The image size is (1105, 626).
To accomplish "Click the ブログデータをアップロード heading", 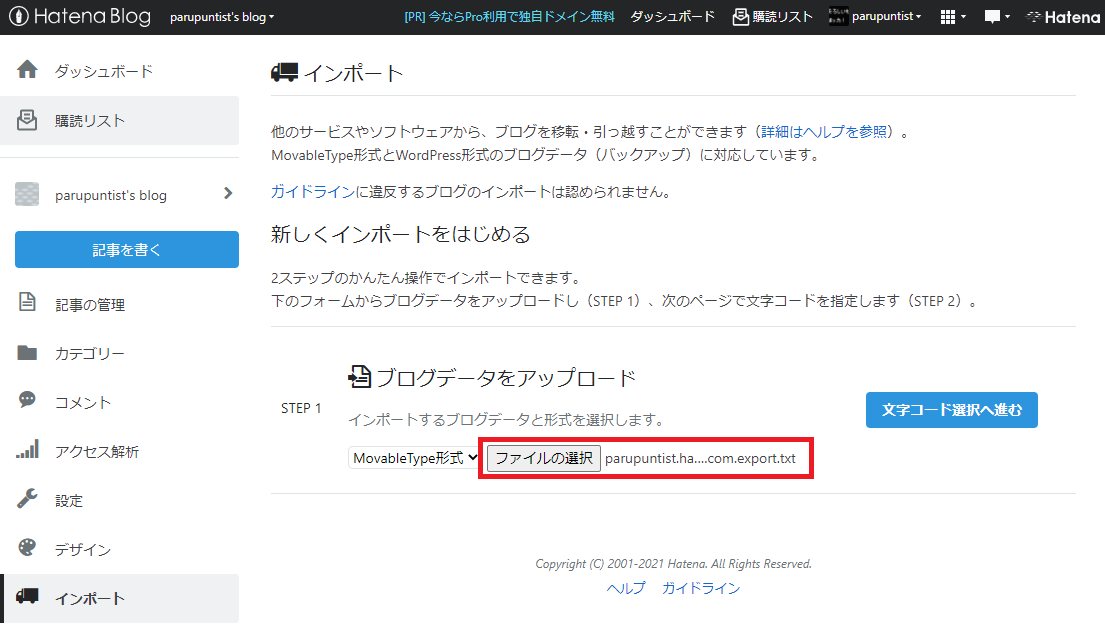I will tap(506, 378).
